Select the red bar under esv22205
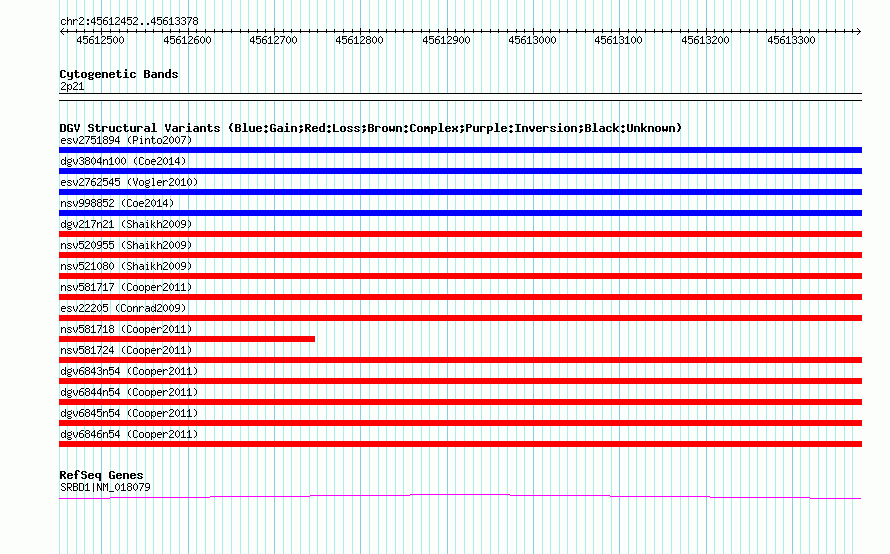 click(460, 318)
